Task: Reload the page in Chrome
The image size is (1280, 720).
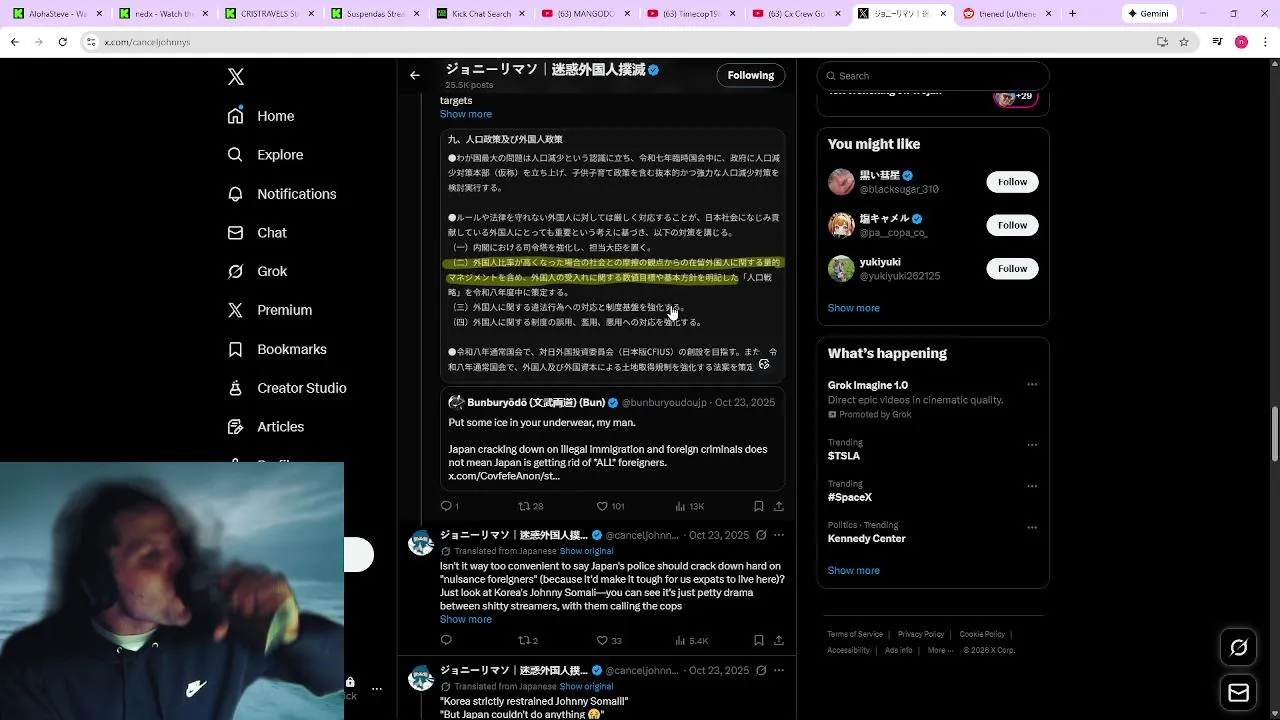Action: [63, 42]
